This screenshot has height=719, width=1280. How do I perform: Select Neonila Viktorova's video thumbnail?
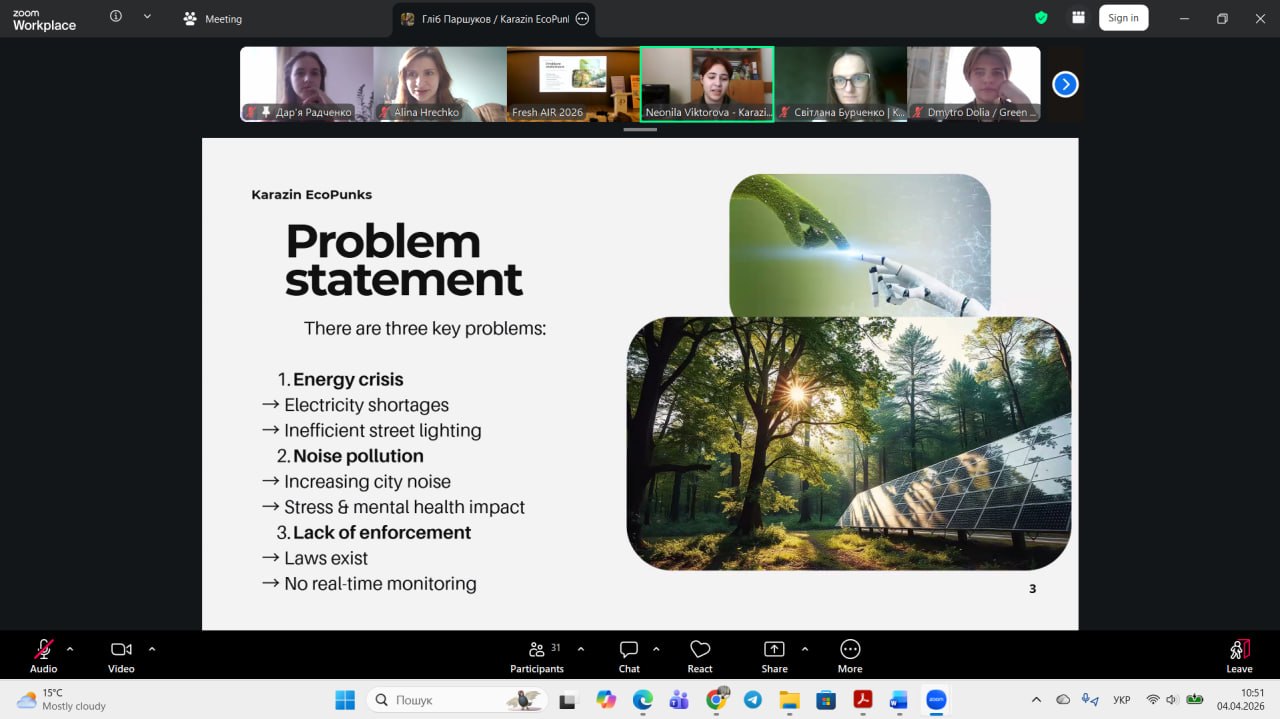tap(706, 84)
